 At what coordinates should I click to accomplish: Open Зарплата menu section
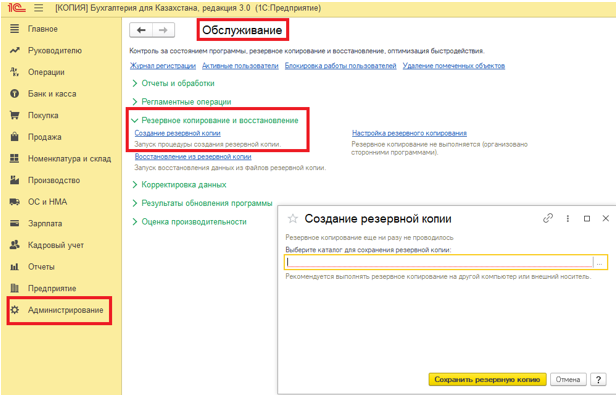tap(45, 224)
